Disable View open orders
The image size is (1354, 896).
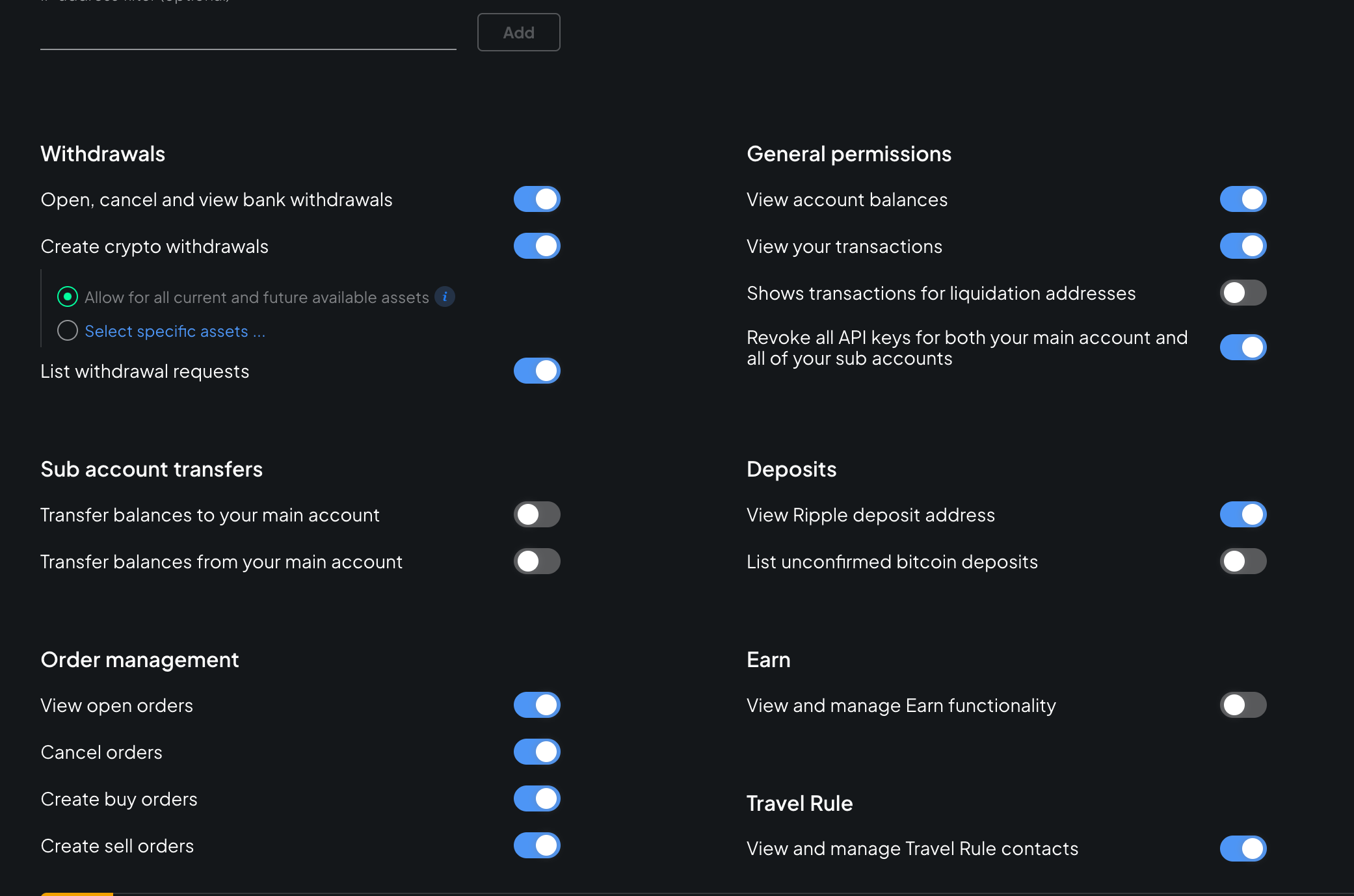(x=537, y=705)
